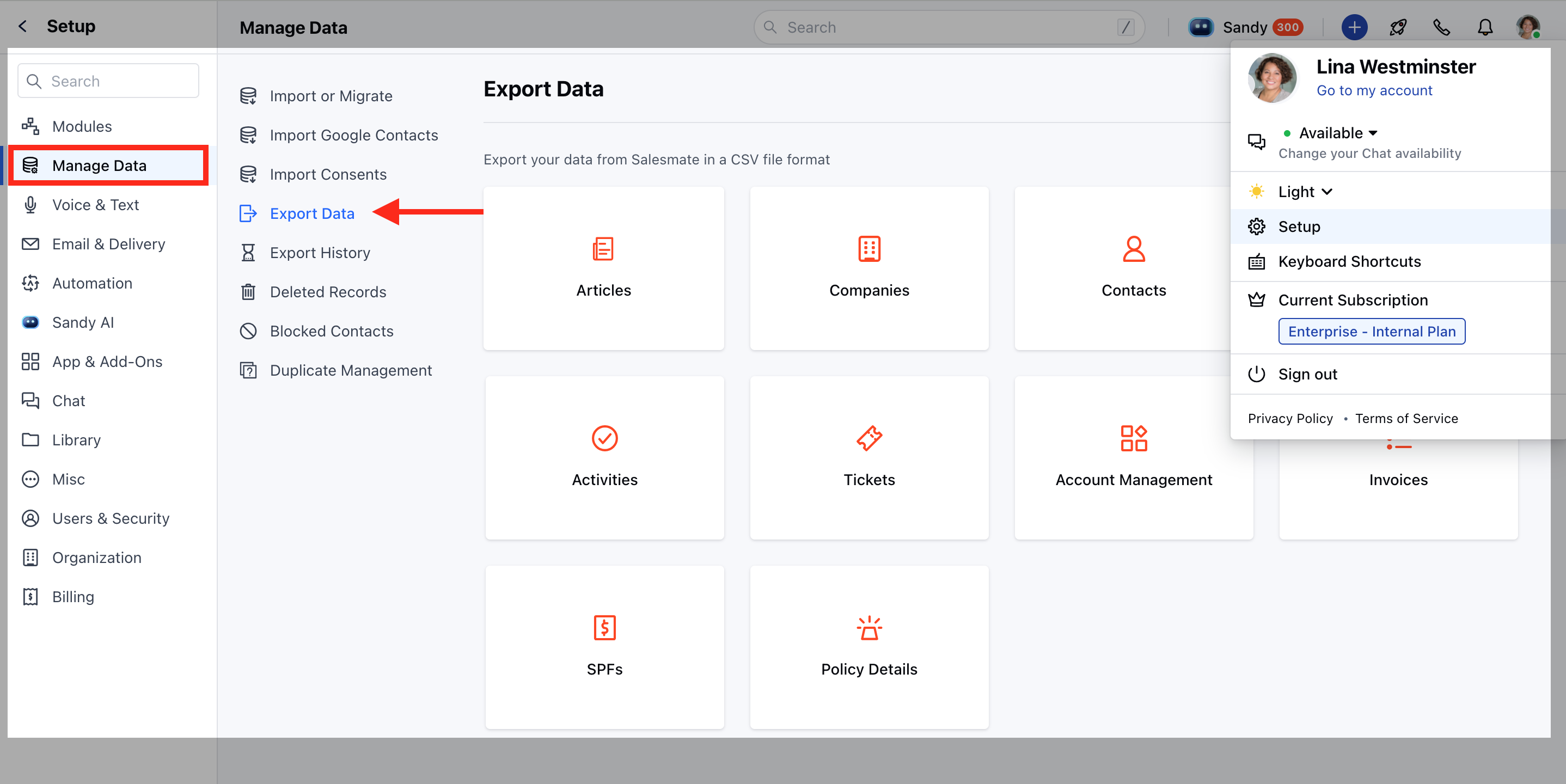The width and height of the screenshot is (1566, 784).
Task: Open Import Google Contacts
Action: [x=339, y=135]
